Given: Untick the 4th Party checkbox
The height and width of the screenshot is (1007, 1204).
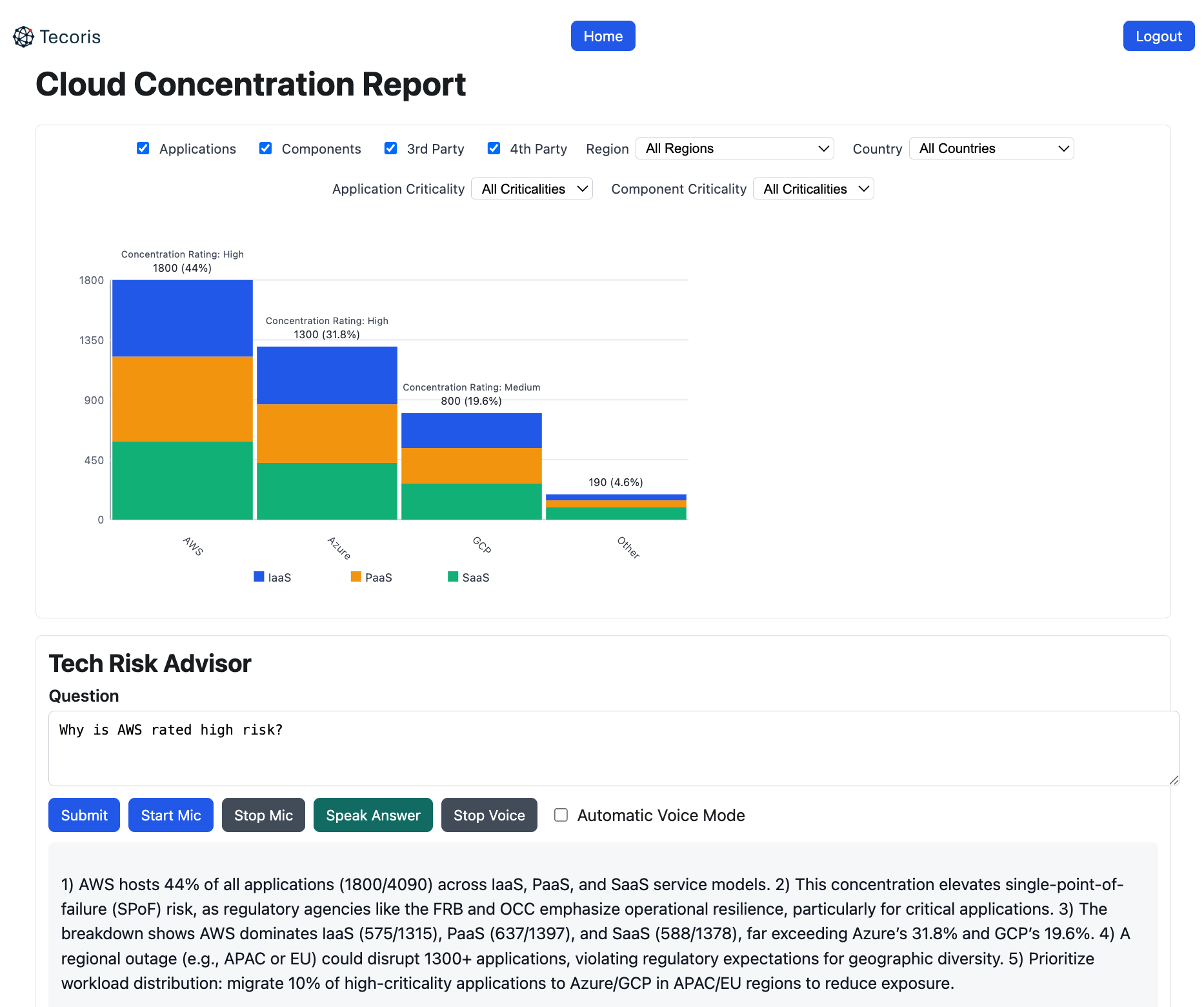Looking at the screenshot, I should tap(494, 148).
